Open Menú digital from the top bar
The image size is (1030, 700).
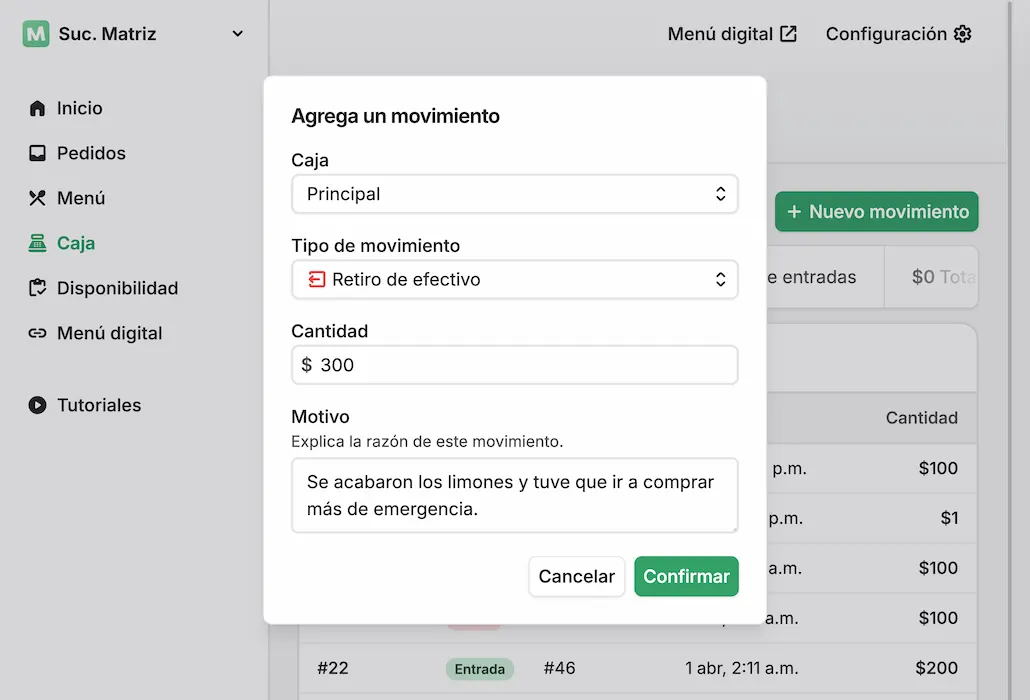tap(718, 33)
